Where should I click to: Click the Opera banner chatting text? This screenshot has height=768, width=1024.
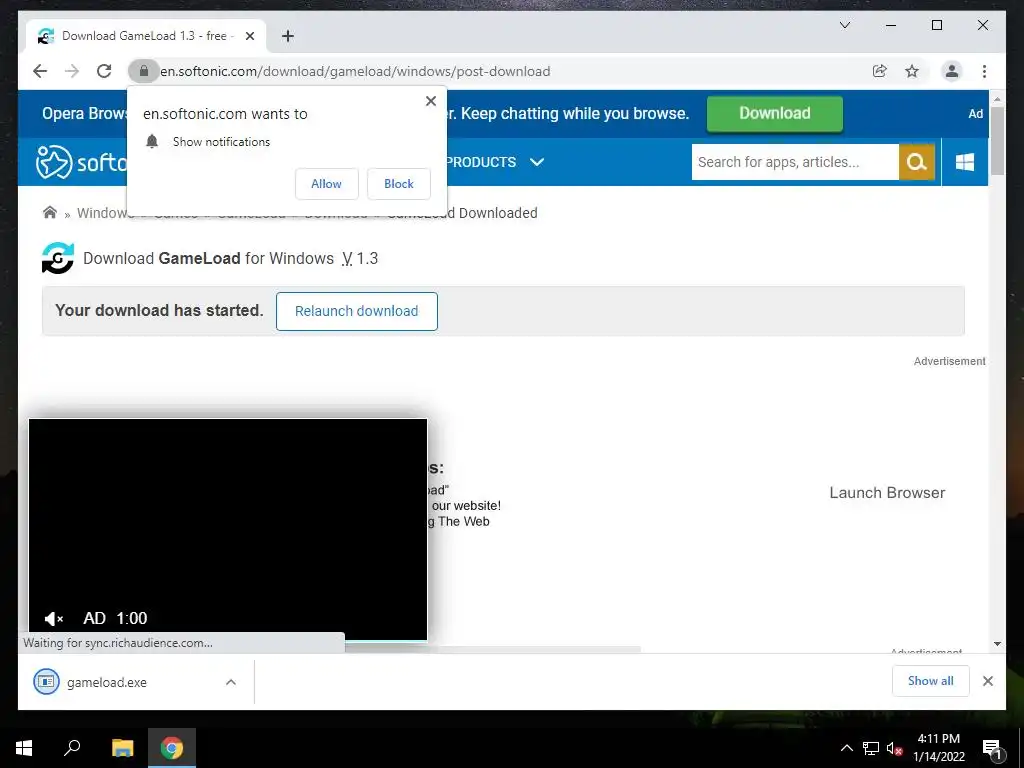(568, 114)
